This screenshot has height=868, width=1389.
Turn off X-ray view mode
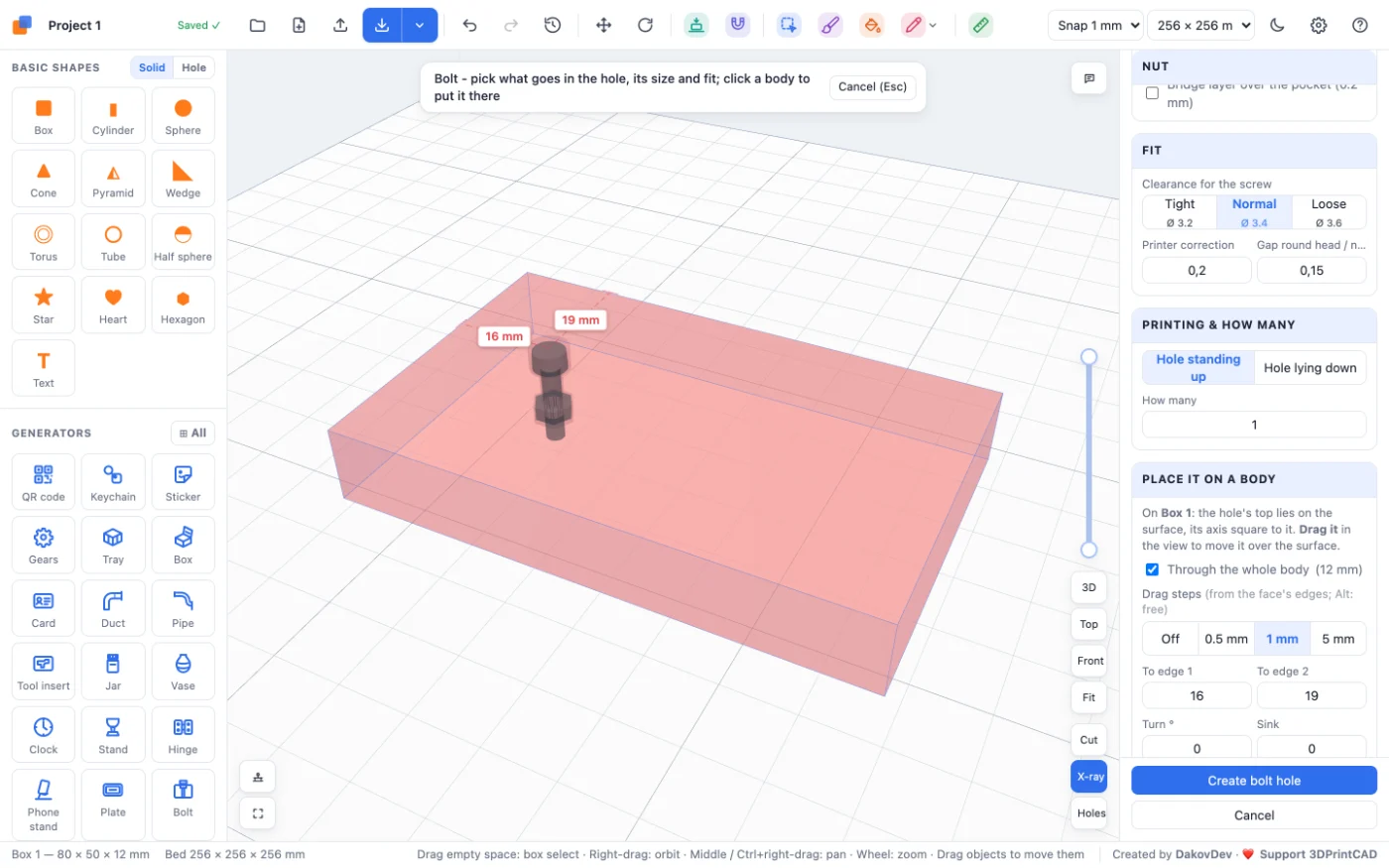pos(1089,777)
